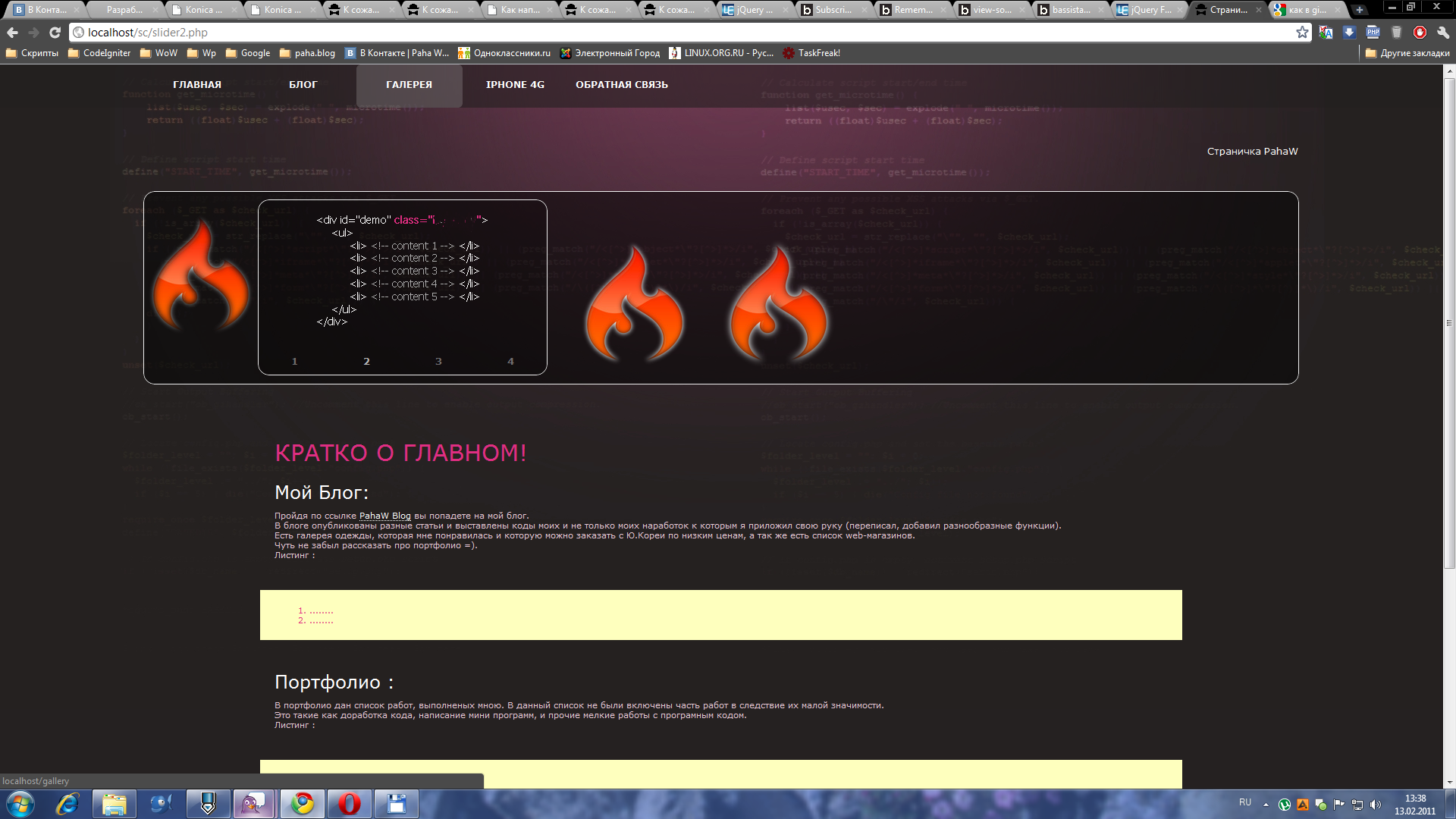The width and height of the screenshot is (1456, 819).
Task: Click the leftmost flame slide thumbnail
Action: 201,277
